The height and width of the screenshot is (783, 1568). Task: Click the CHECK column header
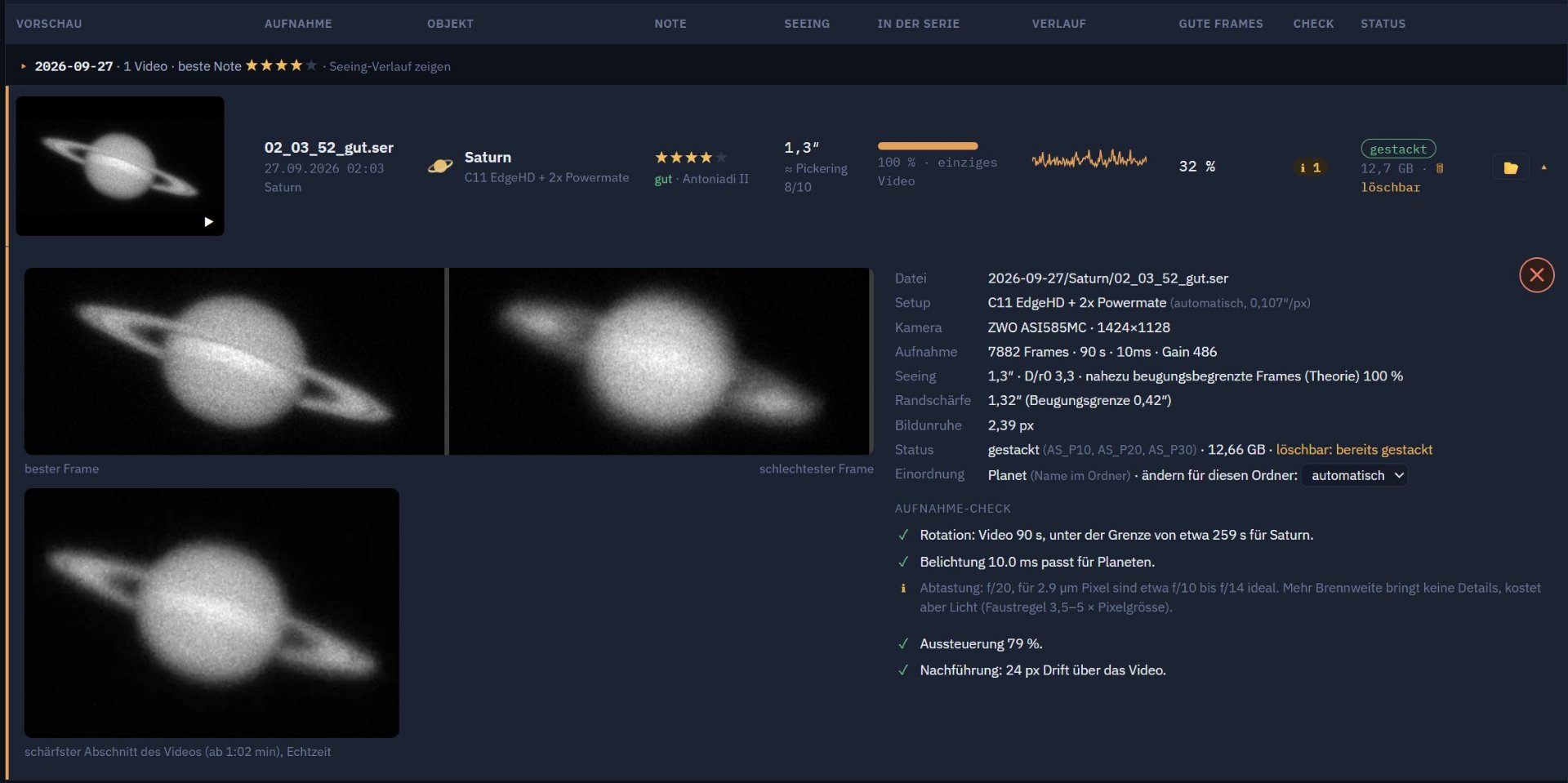[x=1313, y=24]
